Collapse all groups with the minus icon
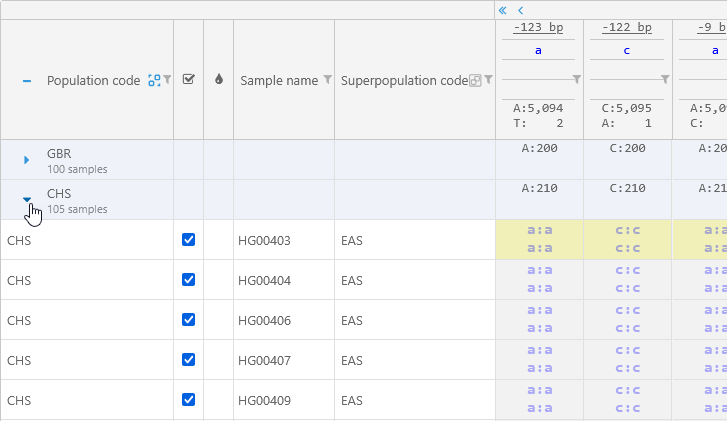Image resolution: width=727 pixels, height=421 pixels. click(x=27, y=81)
